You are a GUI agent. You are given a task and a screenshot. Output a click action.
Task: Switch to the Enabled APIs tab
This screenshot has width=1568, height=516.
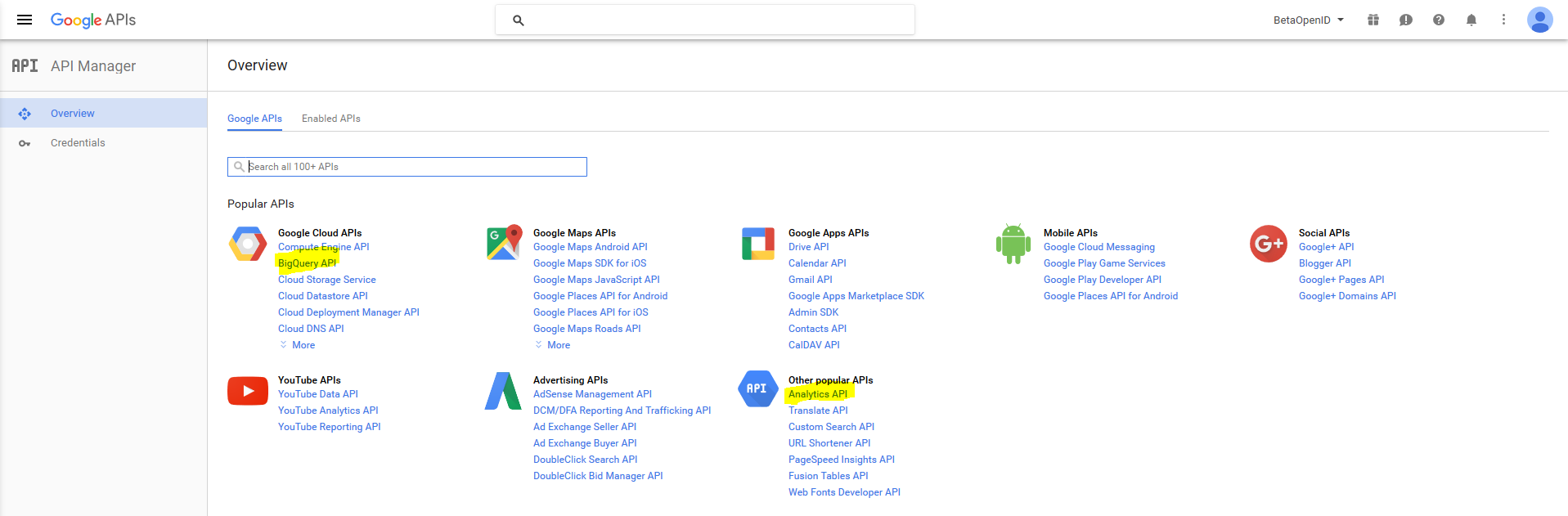coord(331,119)
